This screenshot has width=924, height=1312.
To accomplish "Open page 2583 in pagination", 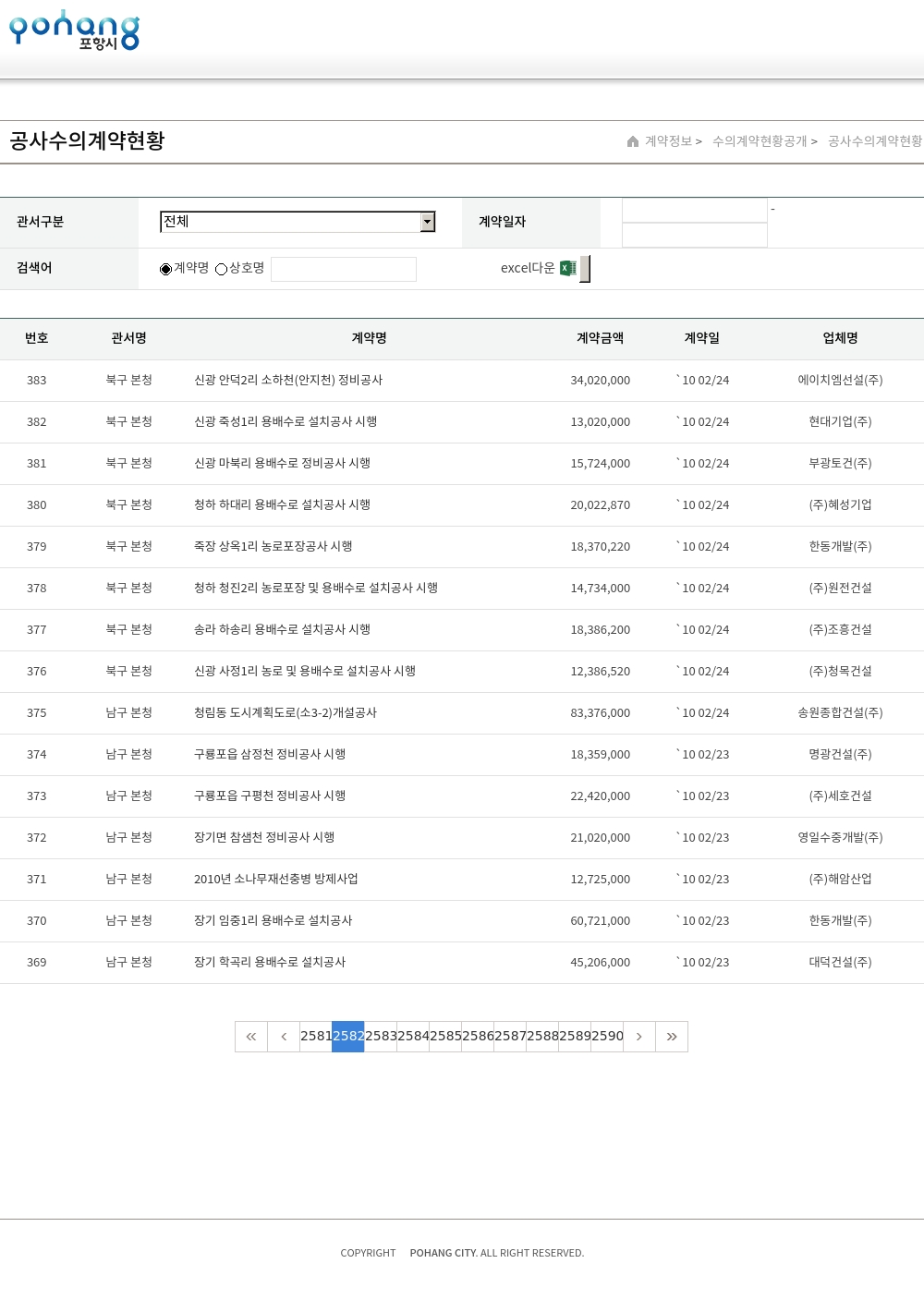I will tap(381, 1037).
